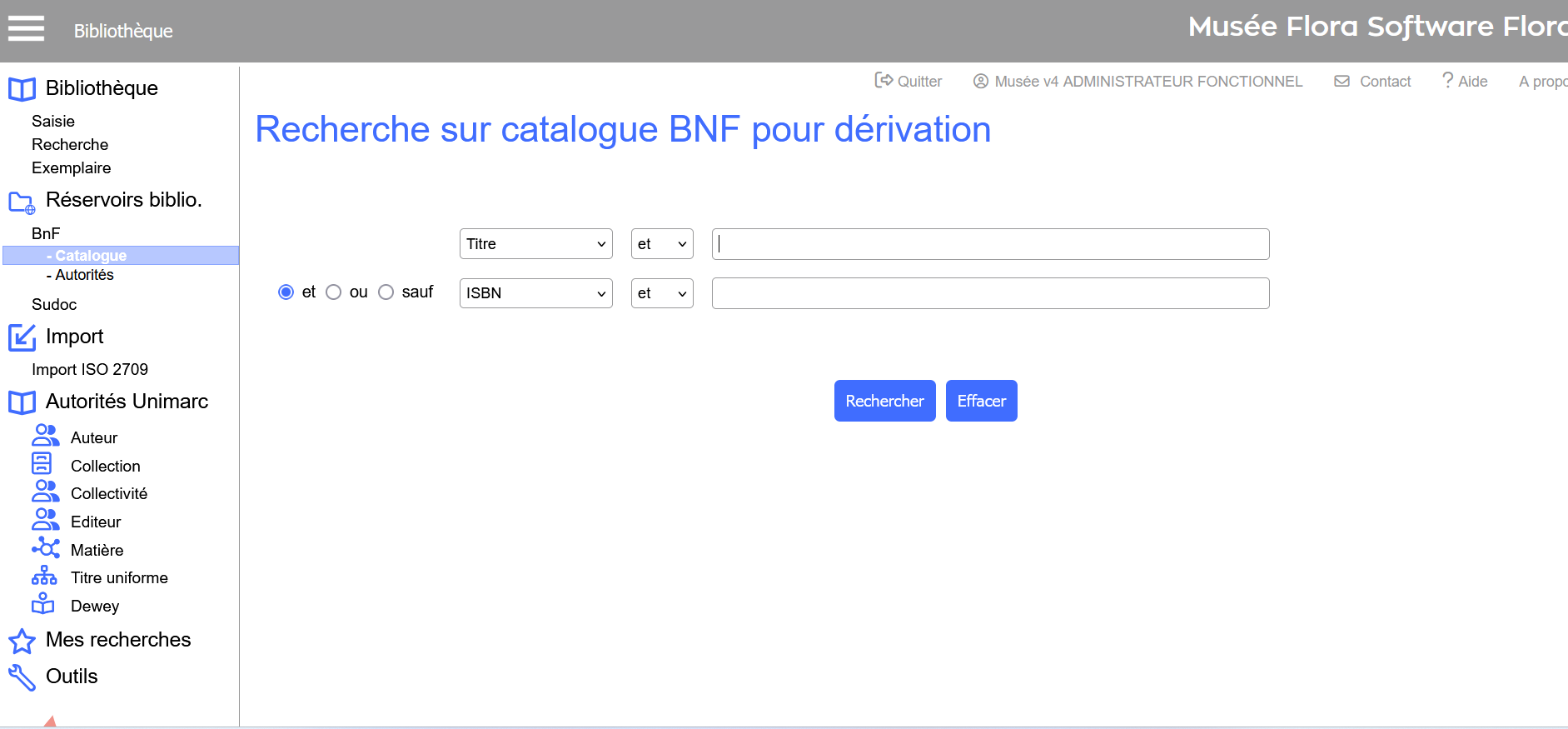Click Musée v4 ADMINISTRATEUR FONCTIONNEL user link
Image resolution: width=1568 pixels, height=729 pixels.
(x=1148, y=82)
